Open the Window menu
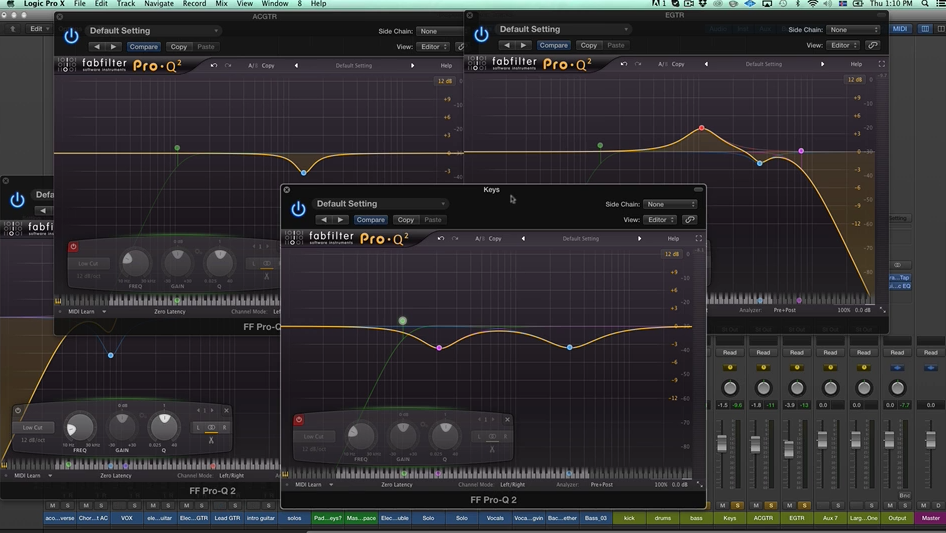Viewport: 946px width, 533px height. (275, 4)
